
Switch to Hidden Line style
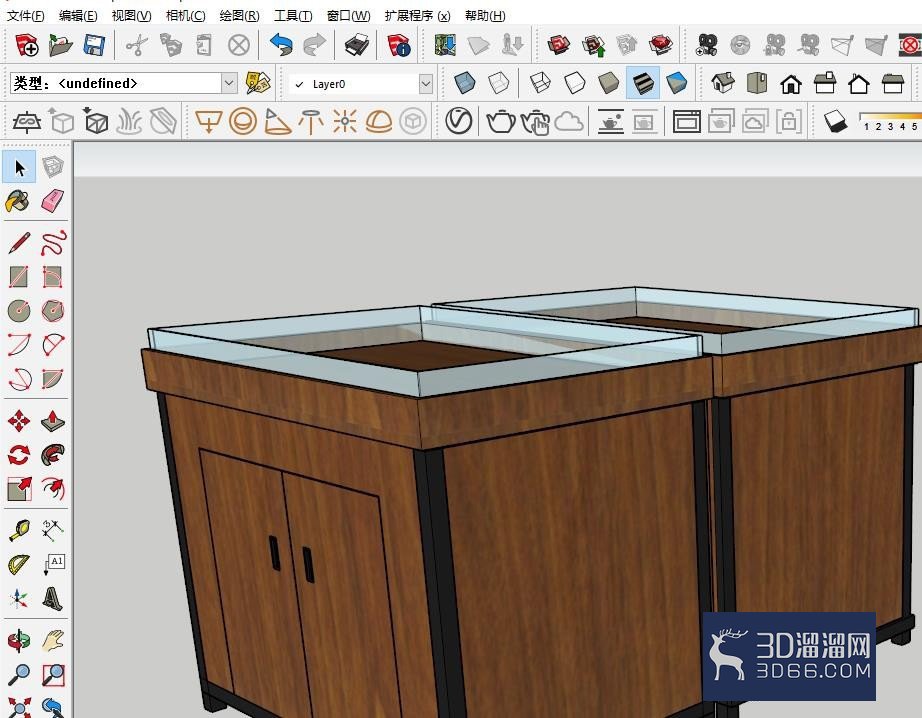coord(574,83)
